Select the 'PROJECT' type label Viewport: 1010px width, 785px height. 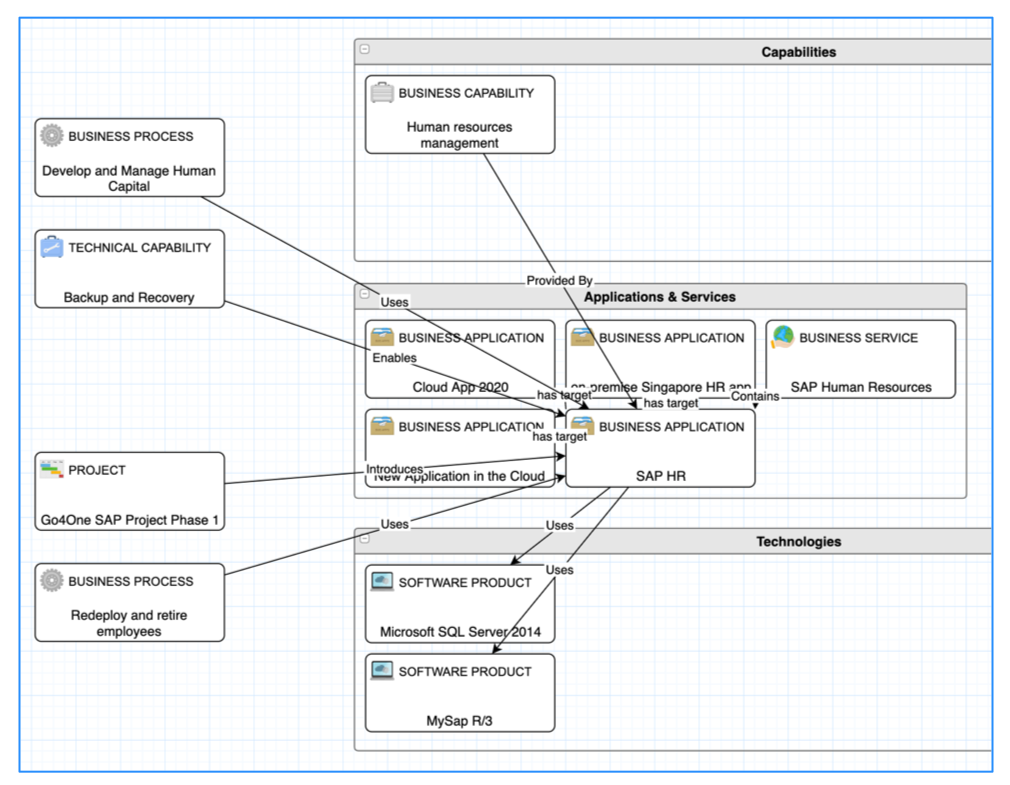pyautogui.click(x=97, y=470)
